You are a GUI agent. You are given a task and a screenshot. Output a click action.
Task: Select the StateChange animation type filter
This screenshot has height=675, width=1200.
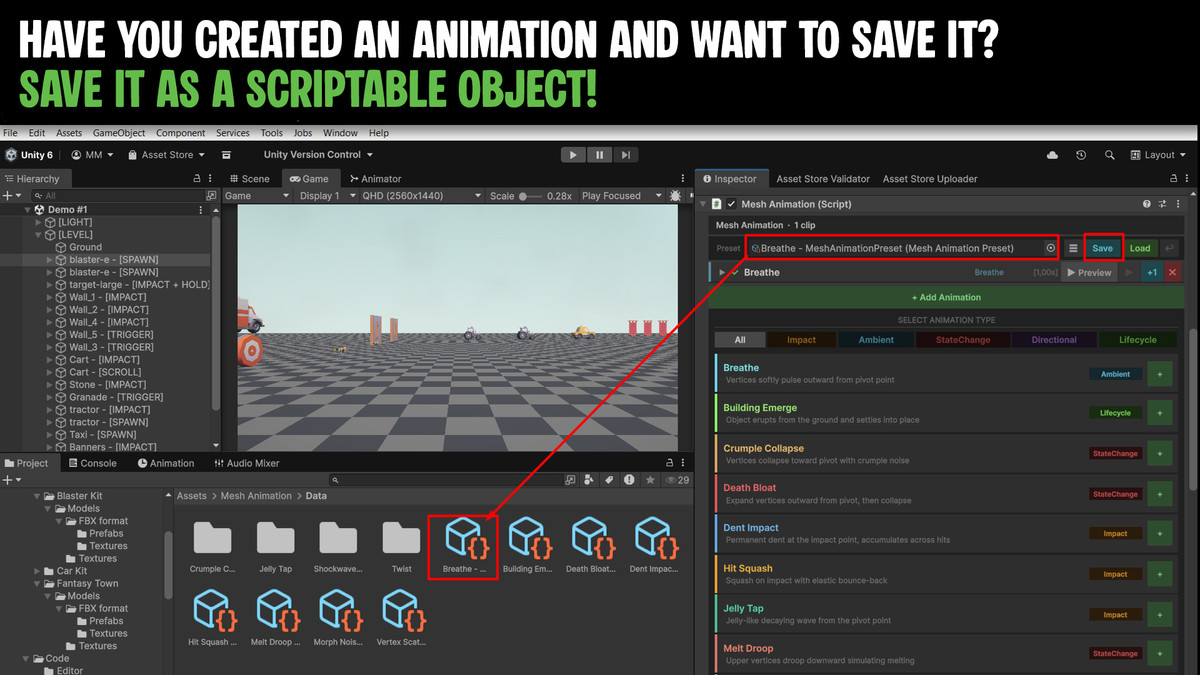(963, 340)
